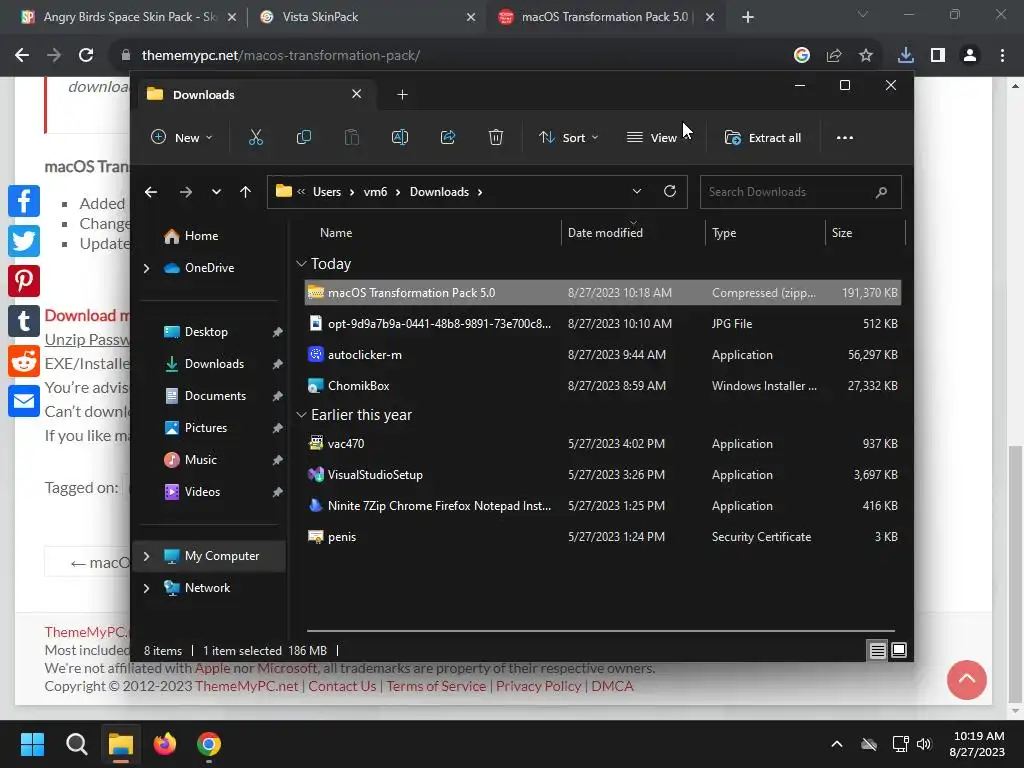The image size is (1024, 768).
Task: Sort by the Date modified column
Action: pos(605,233)
